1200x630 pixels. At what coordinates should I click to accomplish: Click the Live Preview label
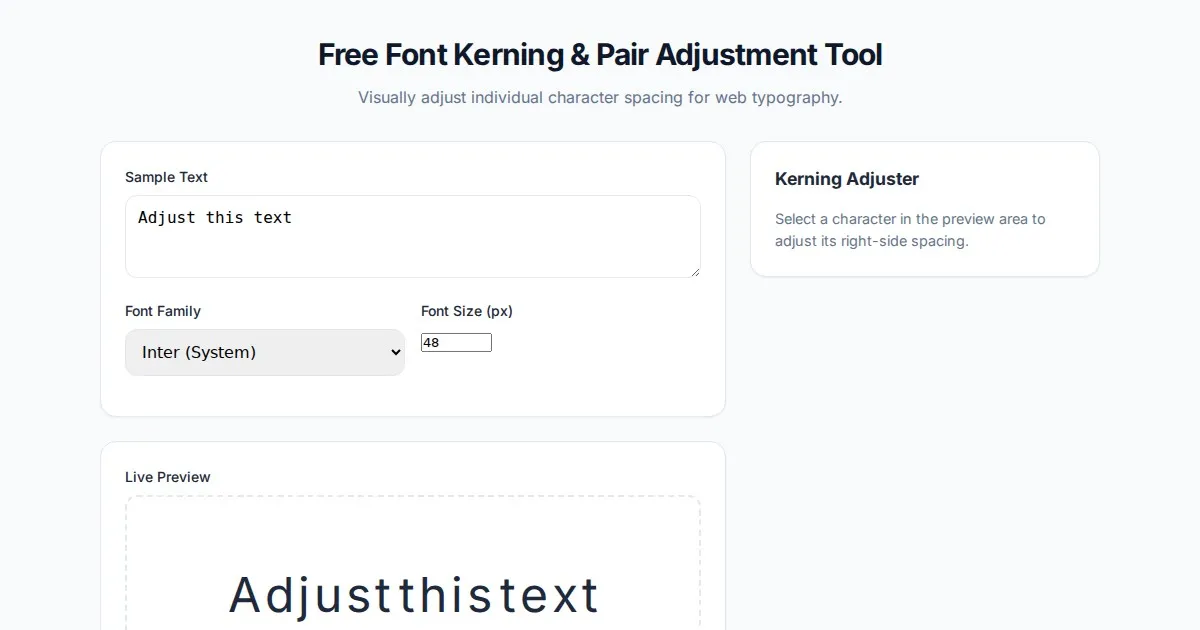point(168,477)
